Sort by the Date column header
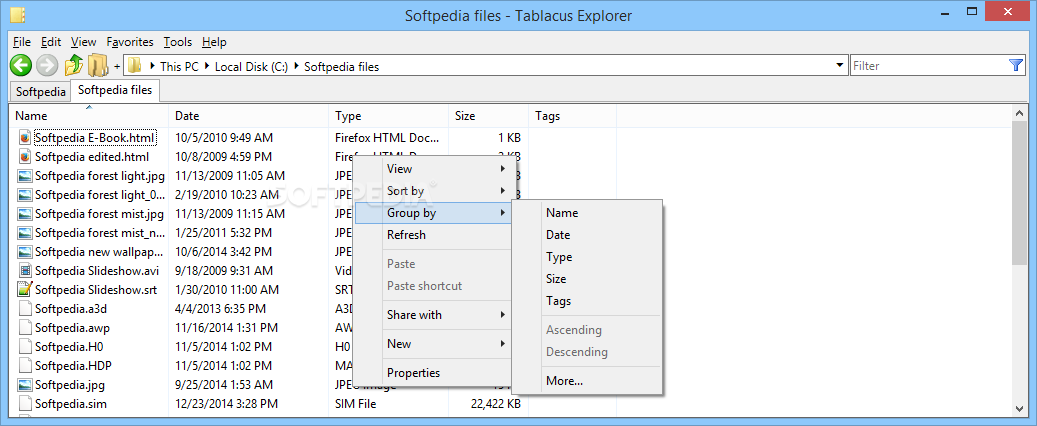1037x426 pixels. (x=249, y=116)
